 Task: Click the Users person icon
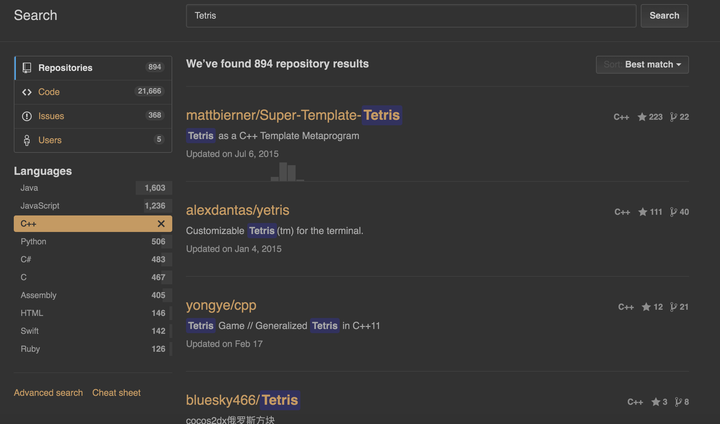(x=27, y=140)
